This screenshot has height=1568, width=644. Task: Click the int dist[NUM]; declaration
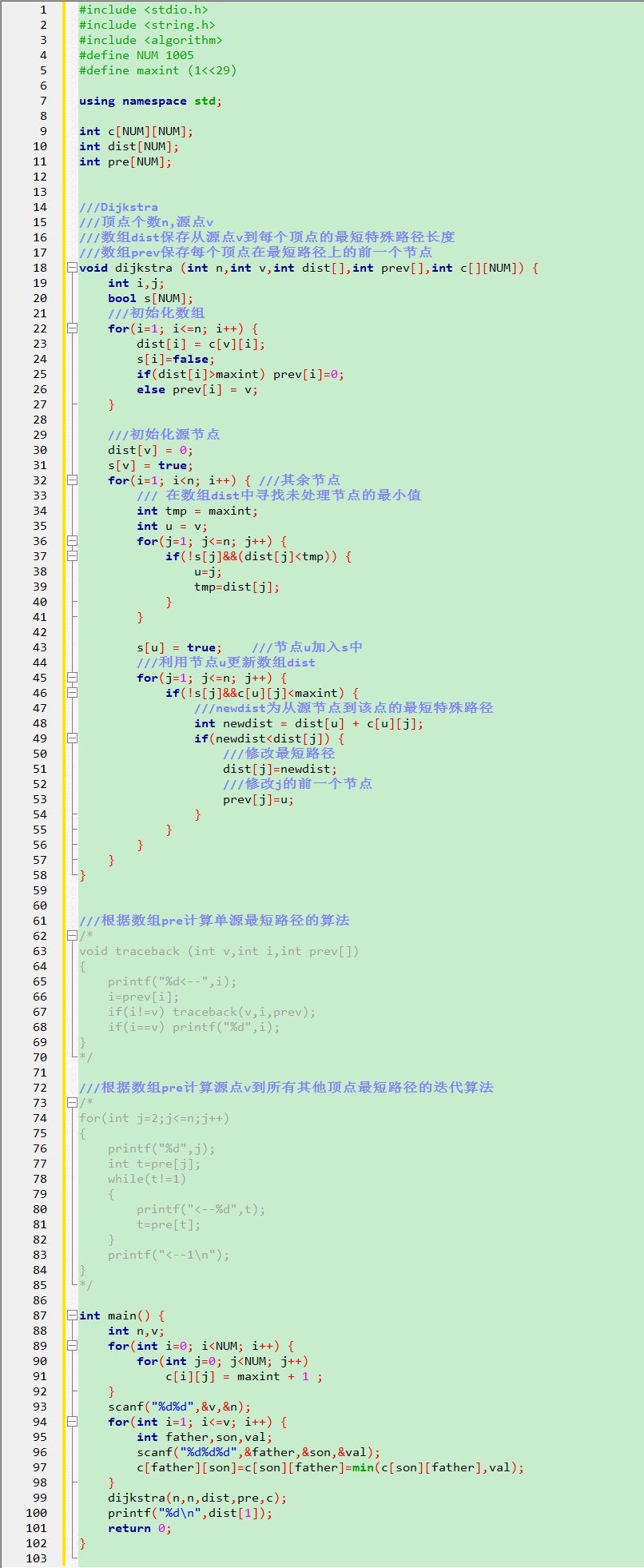click(129, 146)
